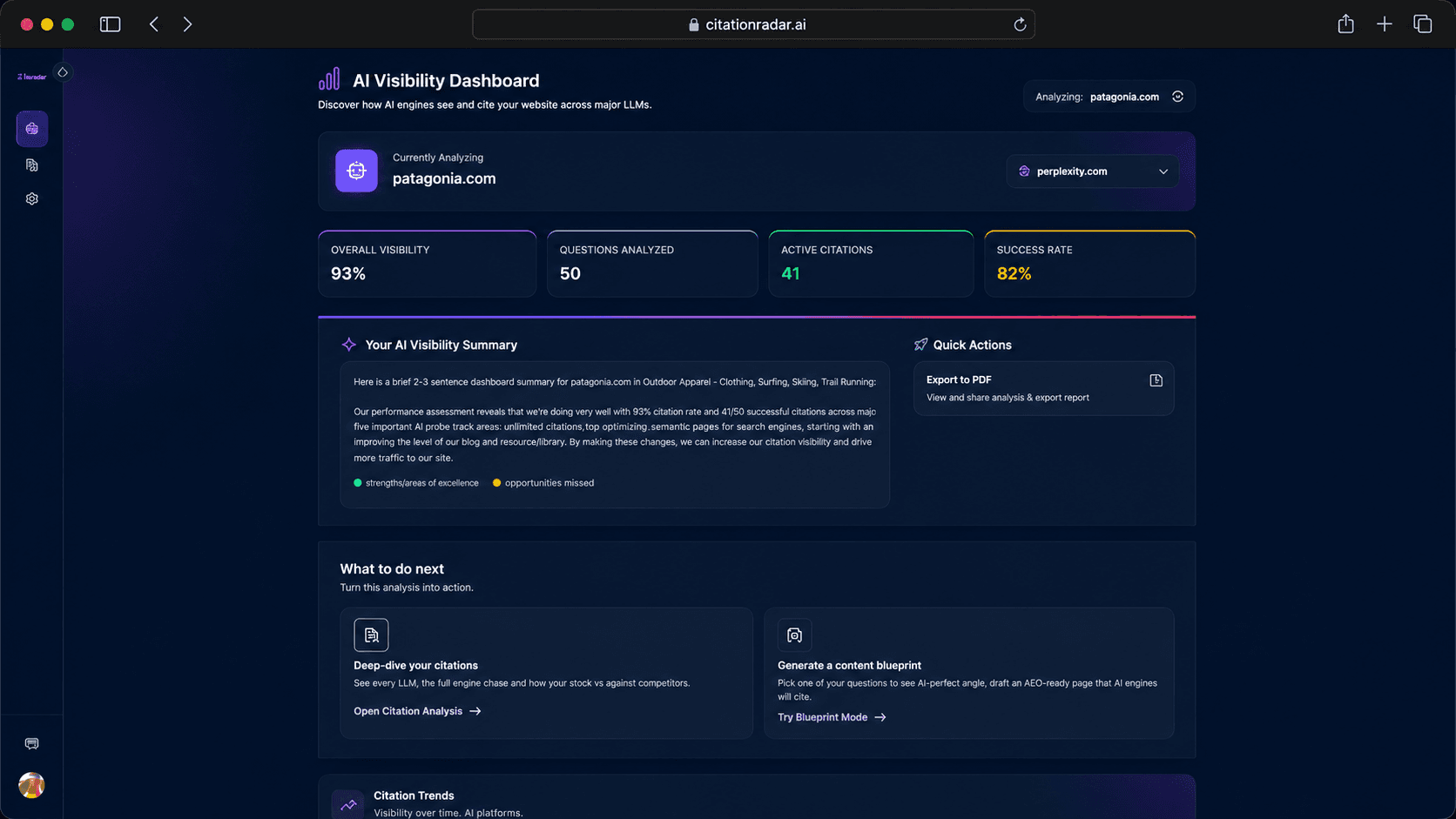Click the Analyzing patagonia.com pill

point(1109,97)
